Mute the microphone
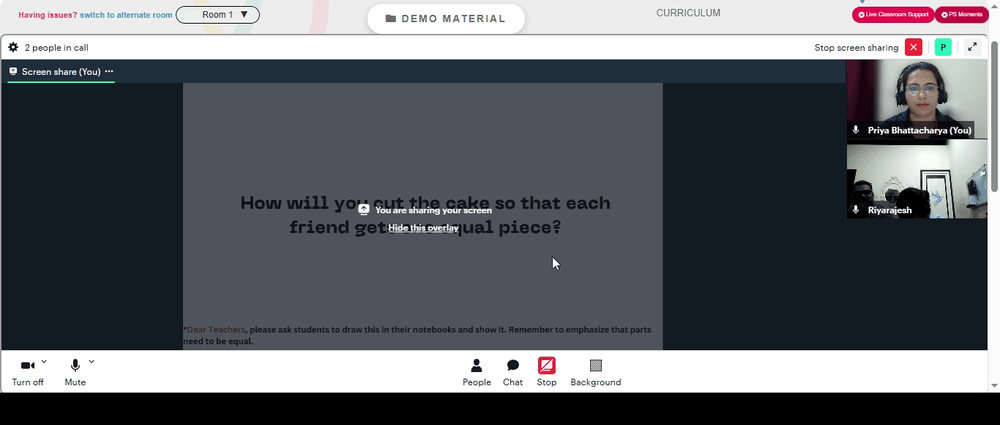The image size is (1000, 425). tap(75, 373)
